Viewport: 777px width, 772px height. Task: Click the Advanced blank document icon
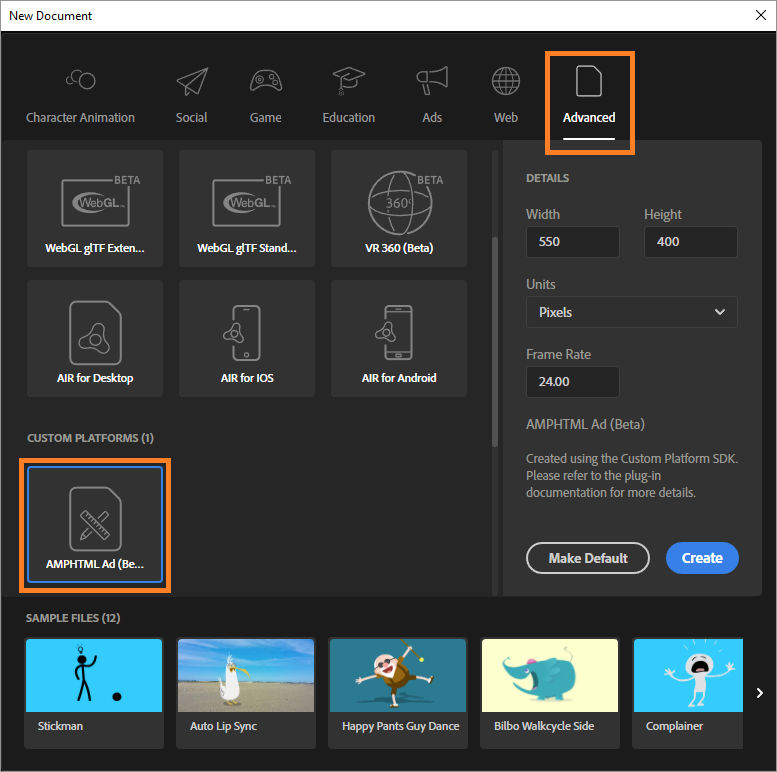point(589,81)
